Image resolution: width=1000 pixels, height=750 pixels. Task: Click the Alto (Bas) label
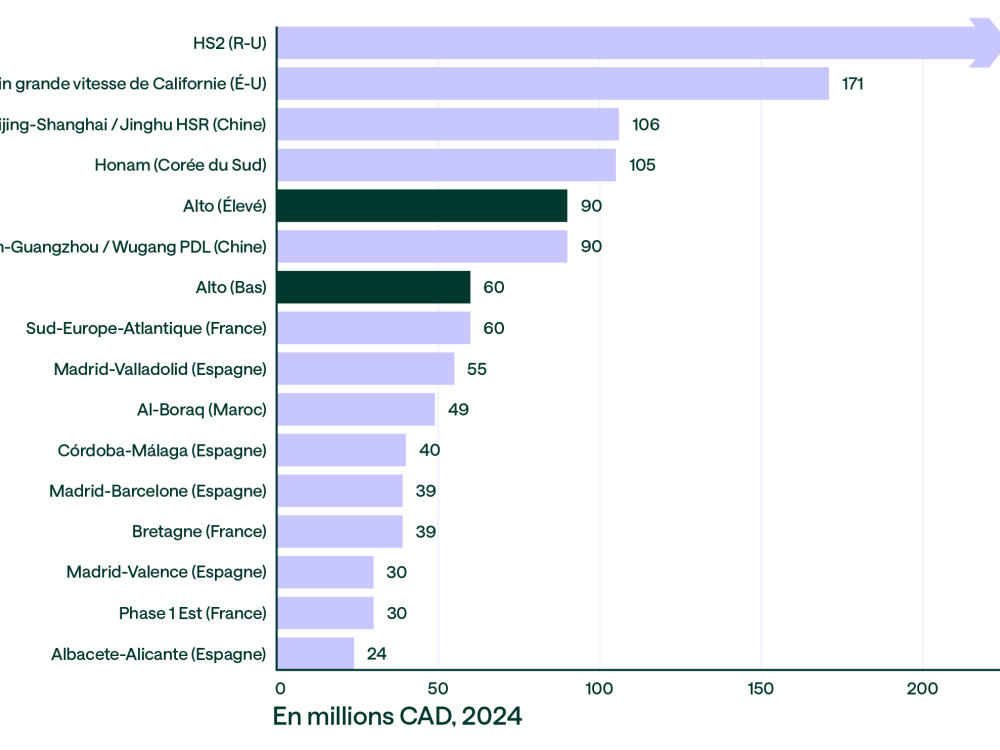coord(231,288)
